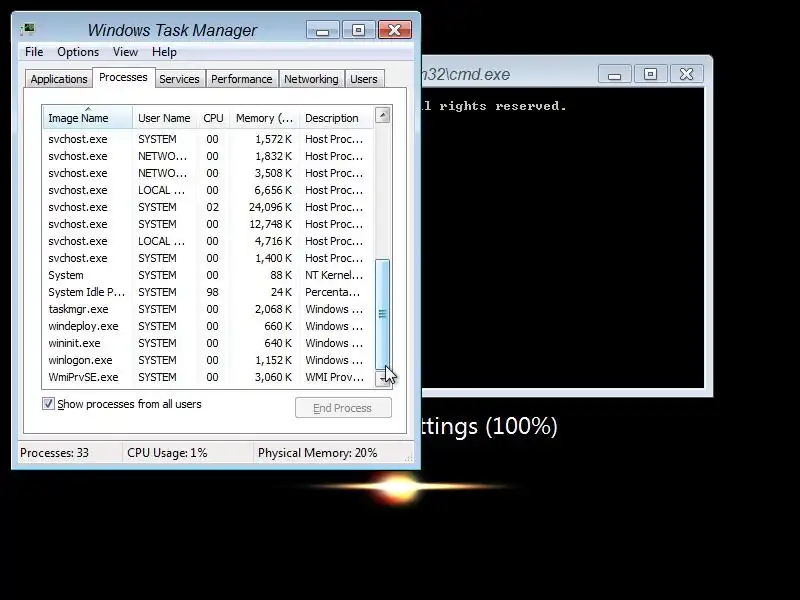Select the svchost.exe row using 6,656 K
The width and height of the screenshot is (800, 600).
(208, 190)
